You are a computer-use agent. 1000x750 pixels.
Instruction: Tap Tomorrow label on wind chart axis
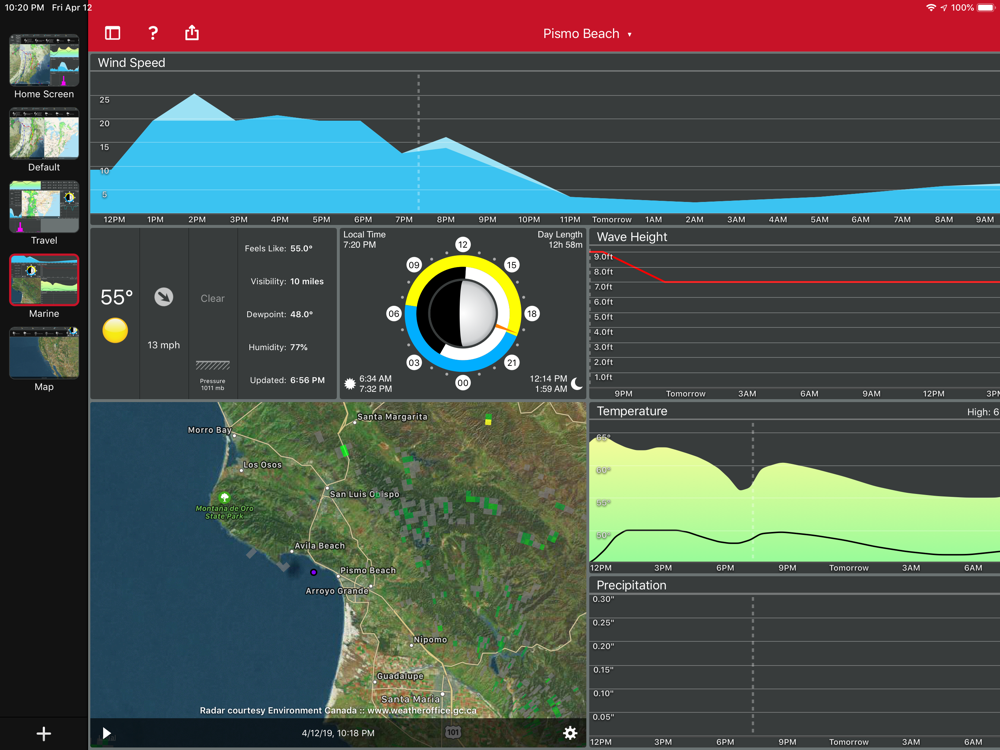pyautogui.click(x=612, y=219)
